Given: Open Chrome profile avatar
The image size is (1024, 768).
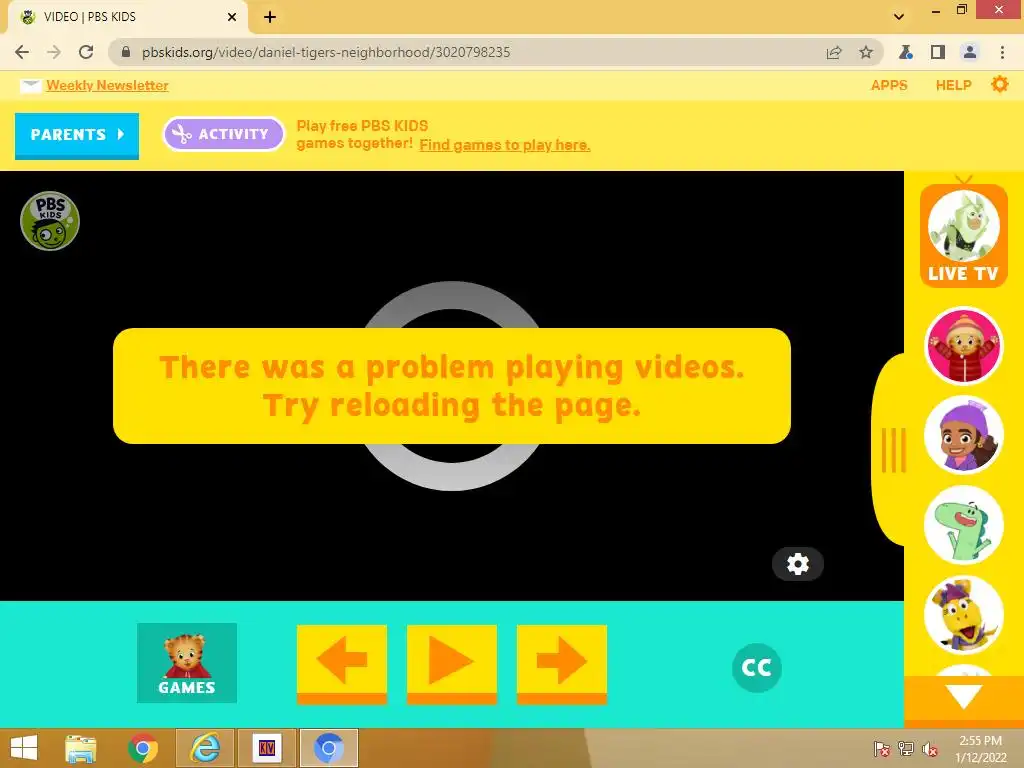Looking at the screenshot, I should click(970, 52).
